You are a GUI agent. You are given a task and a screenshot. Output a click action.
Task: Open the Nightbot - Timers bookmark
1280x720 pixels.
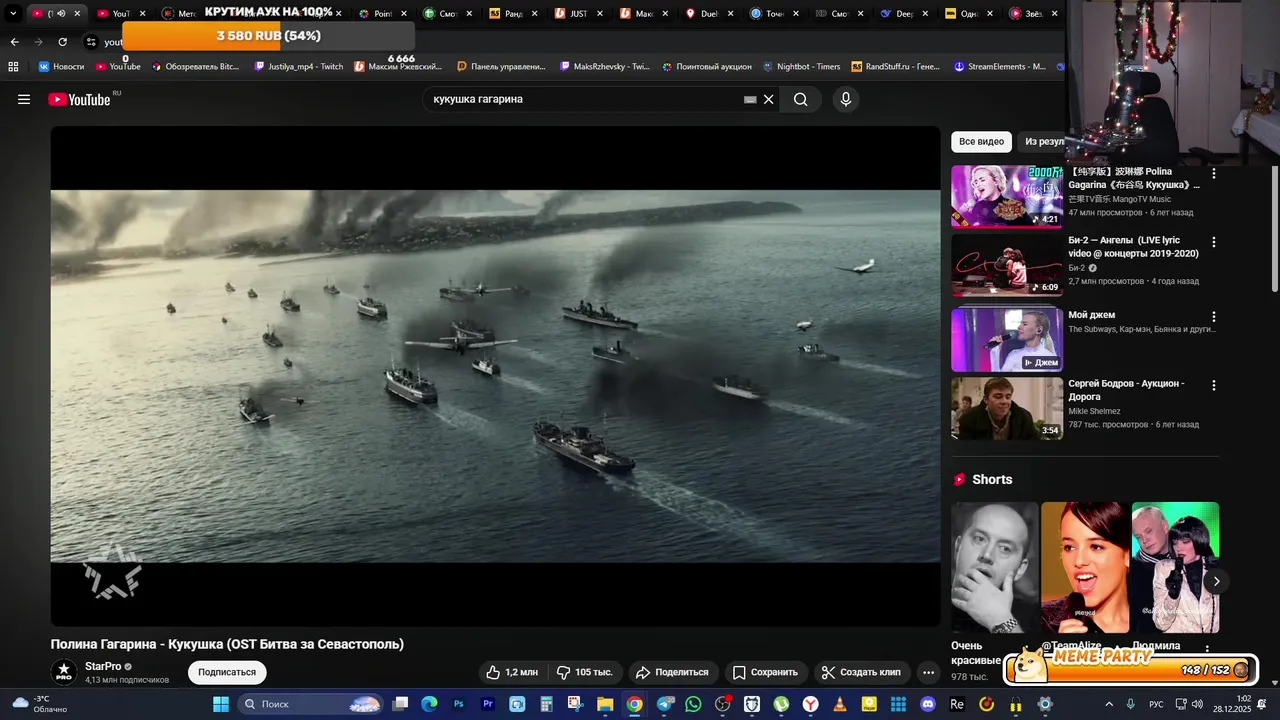tap(801, 67)
